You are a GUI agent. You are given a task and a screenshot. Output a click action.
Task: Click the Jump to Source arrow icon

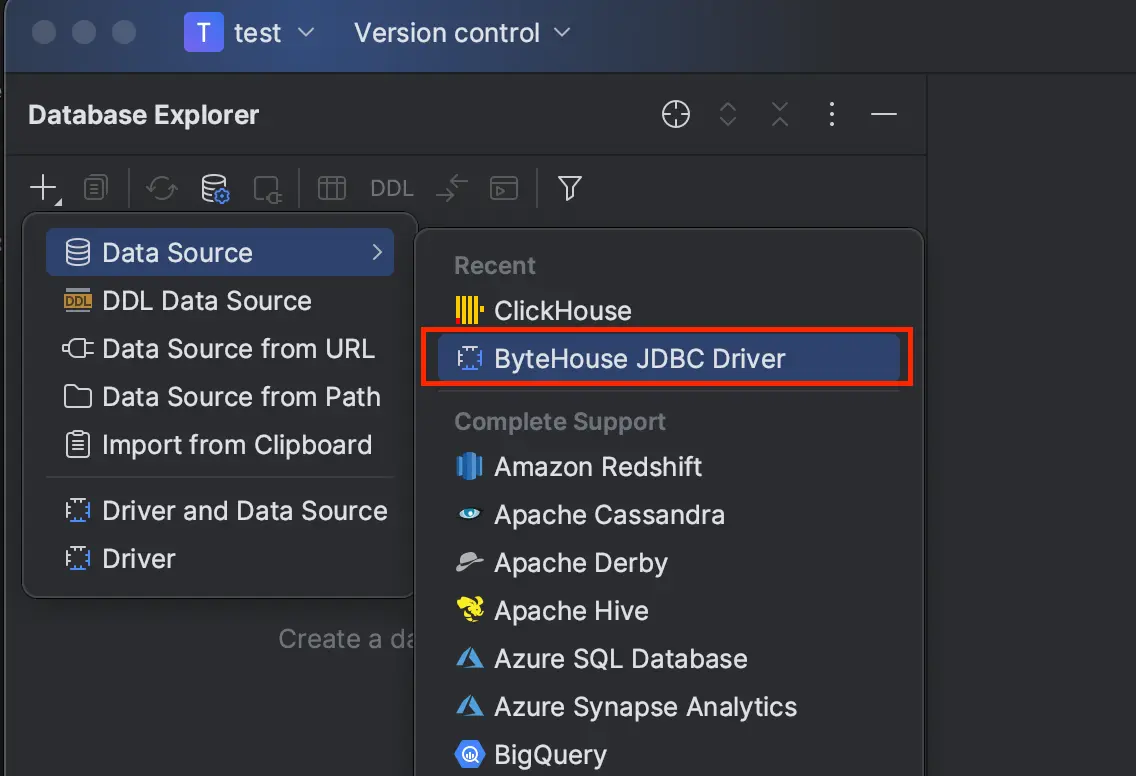452,188
